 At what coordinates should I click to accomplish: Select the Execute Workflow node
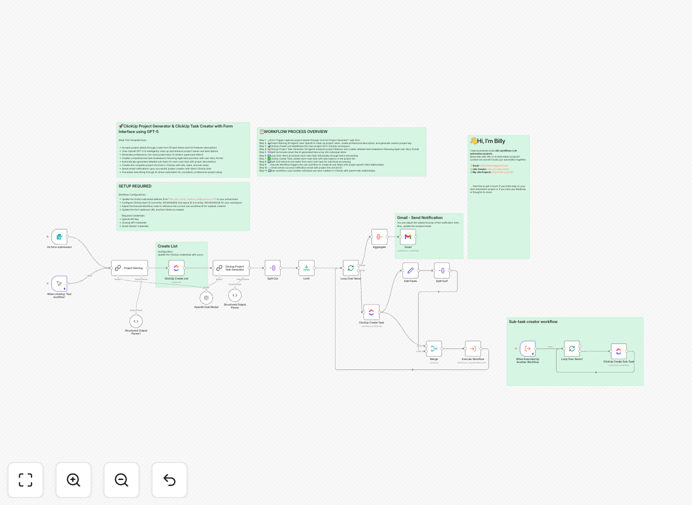(473, 349)
